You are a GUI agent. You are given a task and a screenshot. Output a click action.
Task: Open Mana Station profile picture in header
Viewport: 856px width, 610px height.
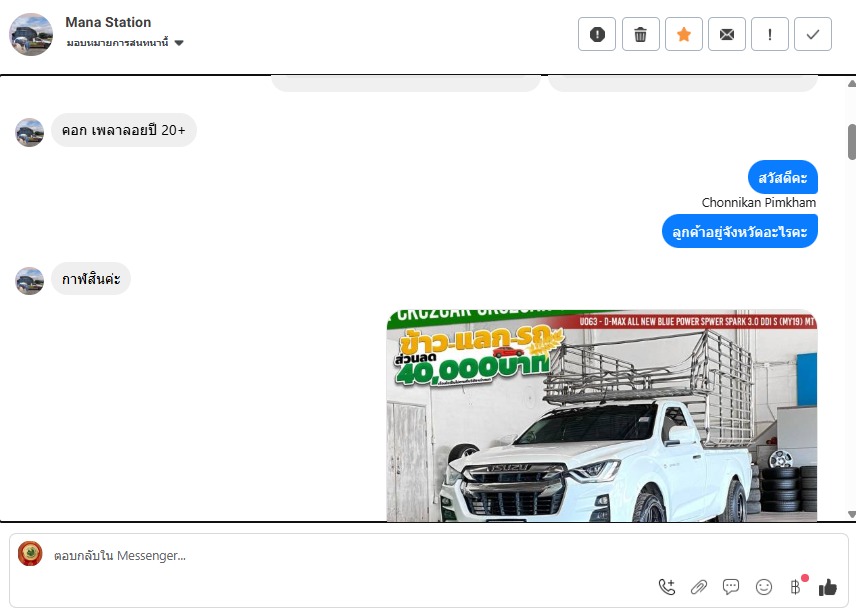(31, 34)
